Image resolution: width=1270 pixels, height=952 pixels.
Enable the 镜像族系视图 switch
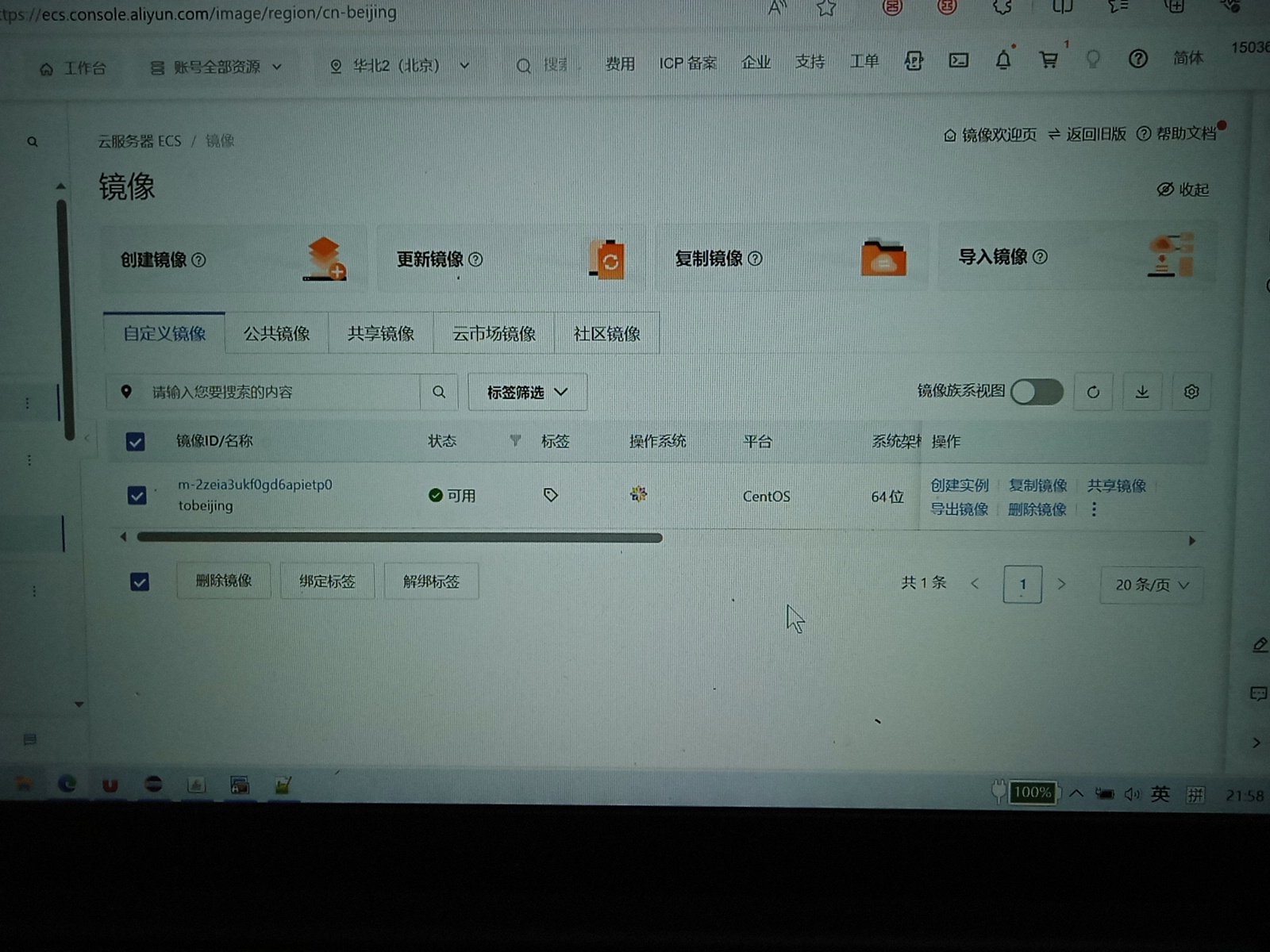1037,391
